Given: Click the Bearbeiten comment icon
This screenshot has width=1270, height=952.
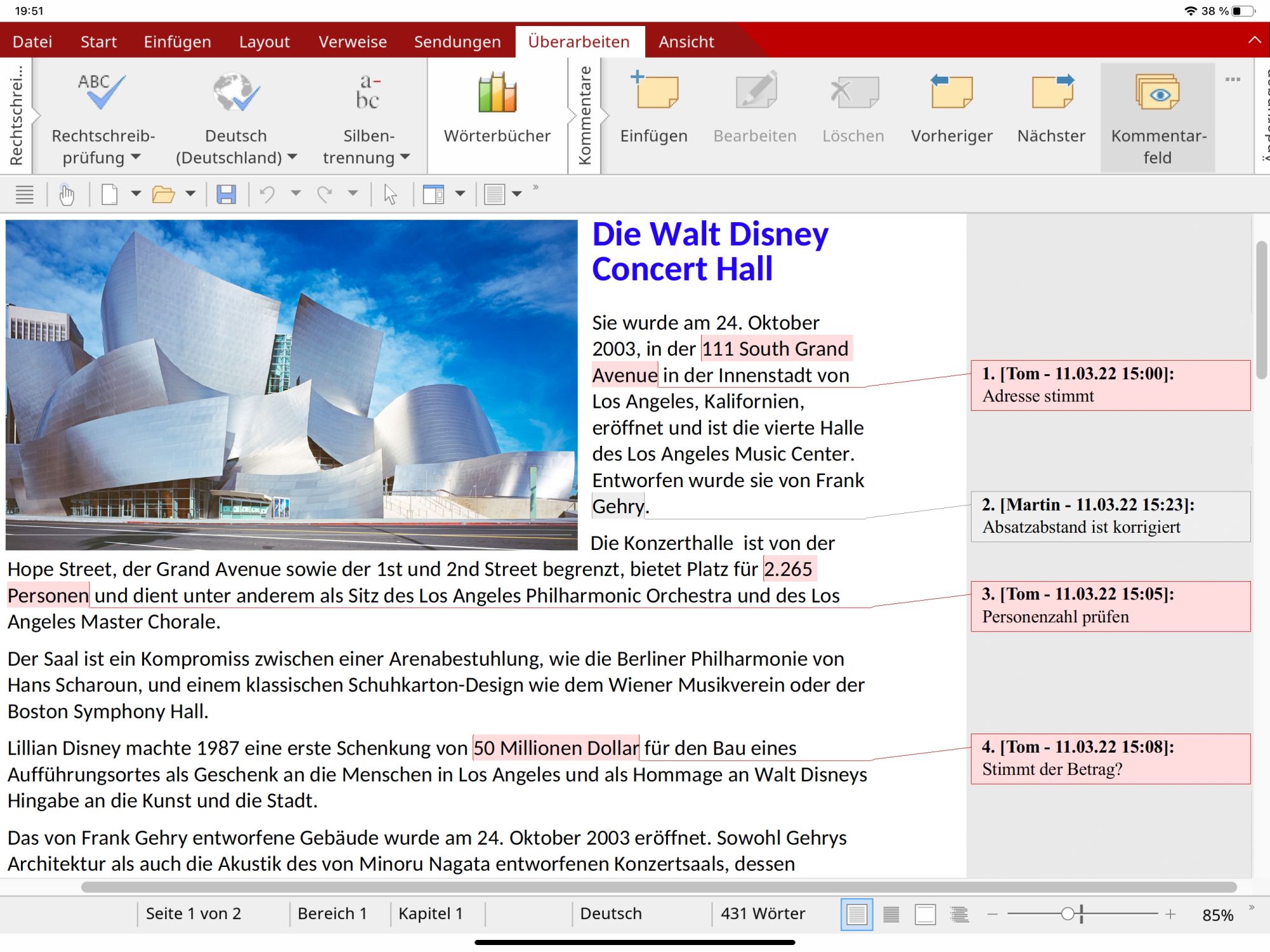Looking at the screenshot, I should pos(756,91).
